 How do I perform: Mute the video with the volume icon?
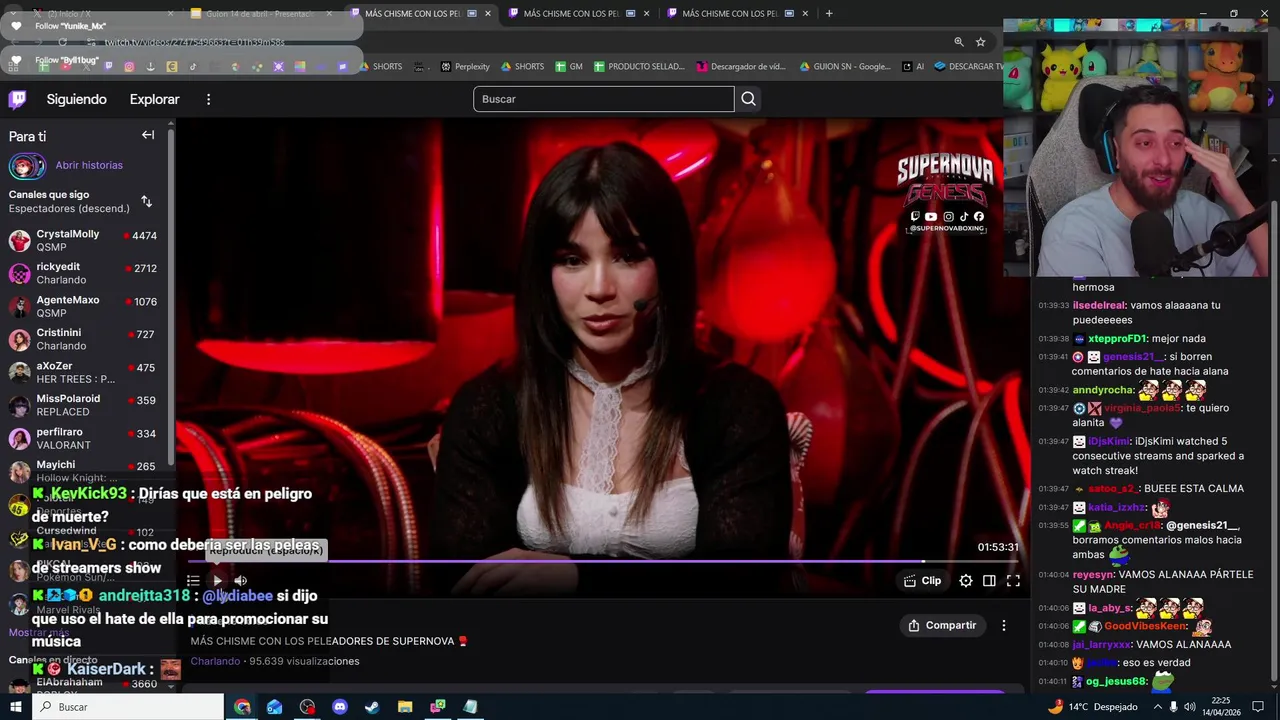pos(241,580)
